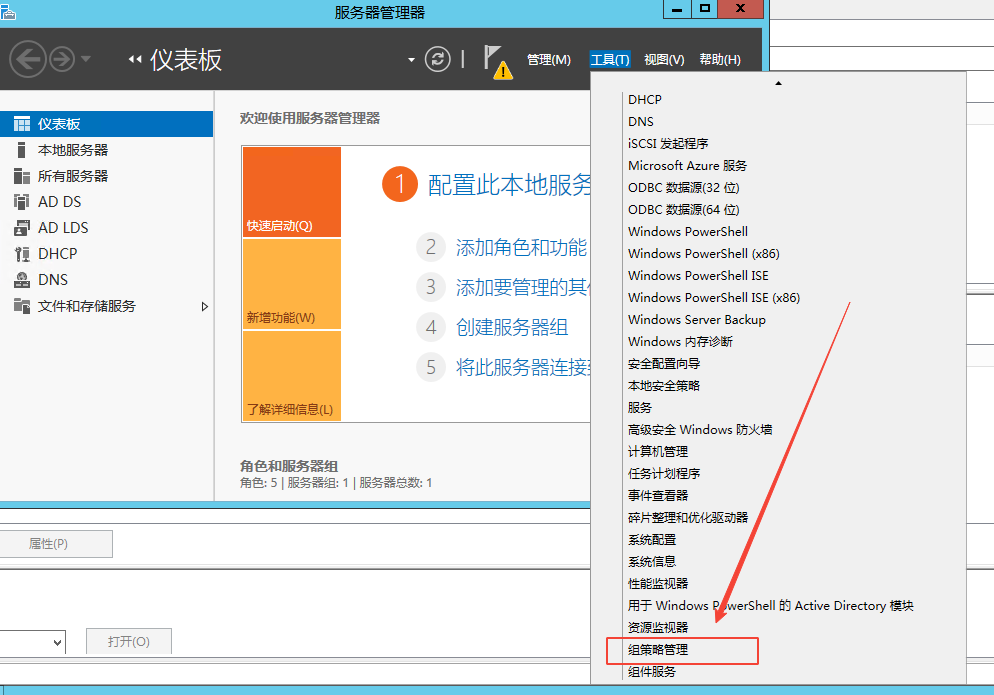Open Microsoft Azure 服务 menu entry

coord(687,166)
